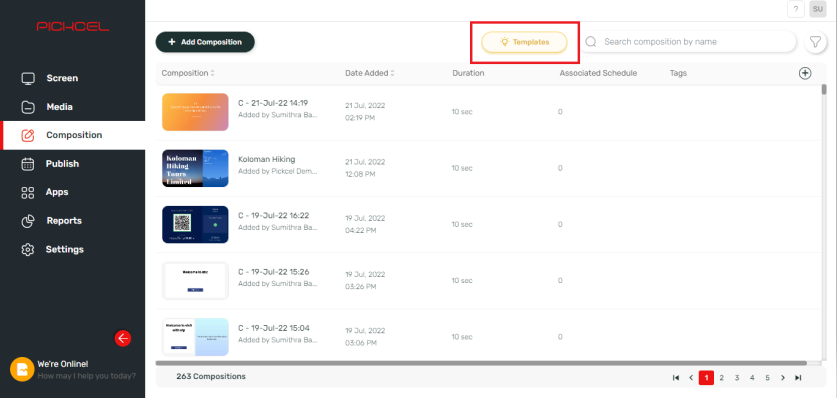
Task: Click the composition name C - 19-Jul-22 16:22
Action: point(273,216)
